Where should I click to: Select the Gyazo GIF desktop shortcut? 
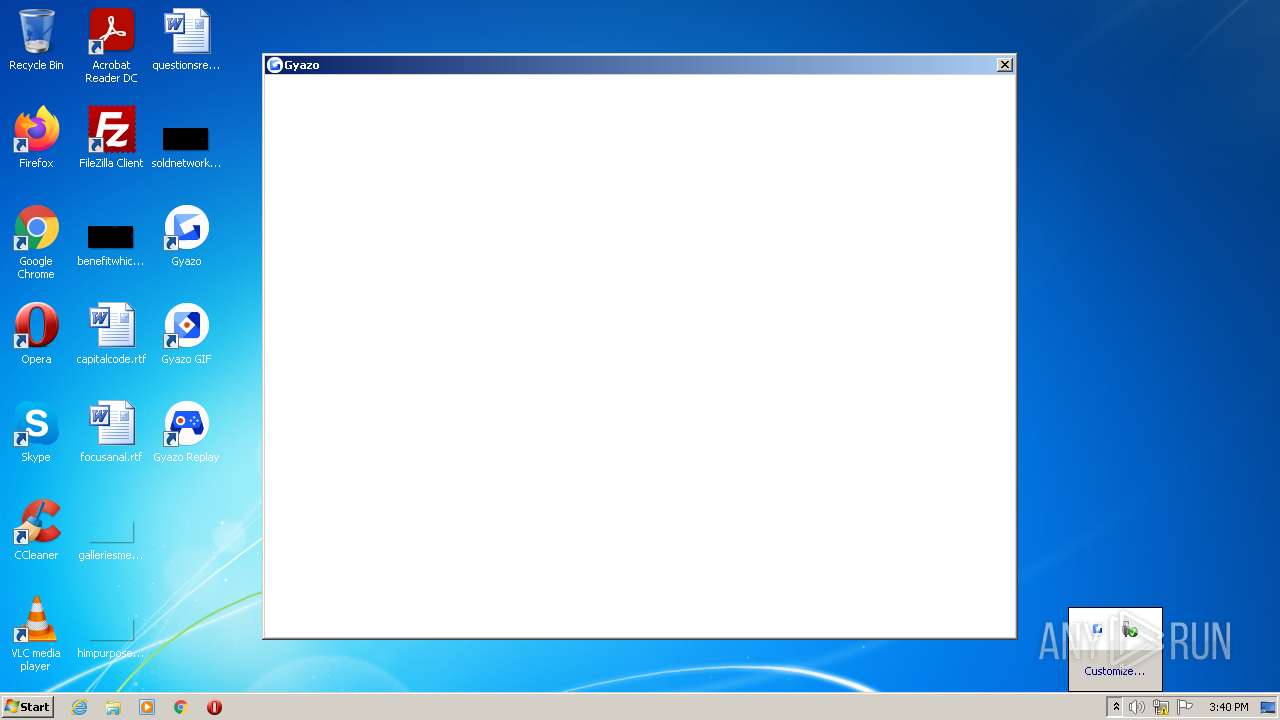coord(186,334)
